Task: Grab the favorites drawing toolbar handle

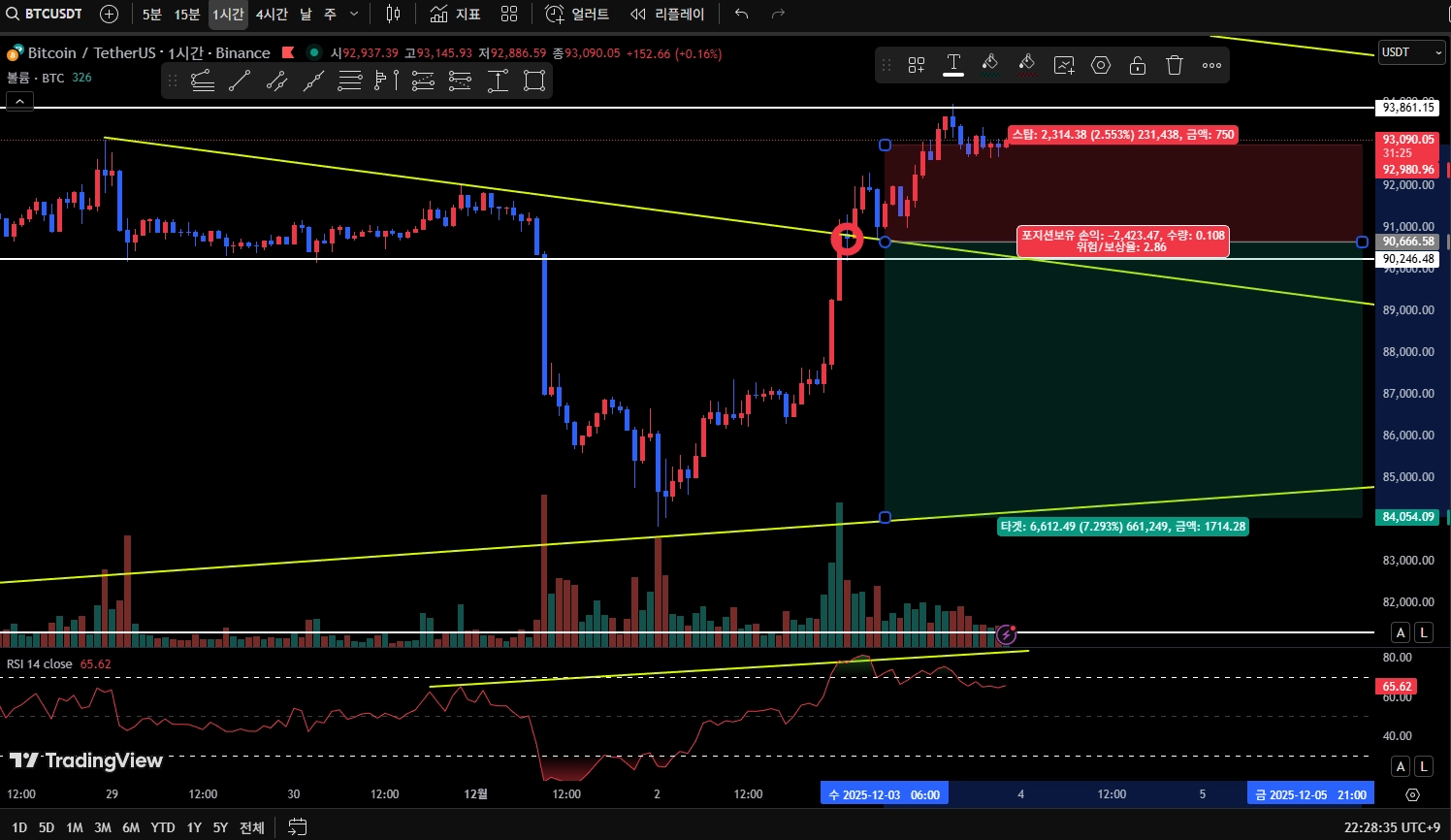Action: (173, 81)
